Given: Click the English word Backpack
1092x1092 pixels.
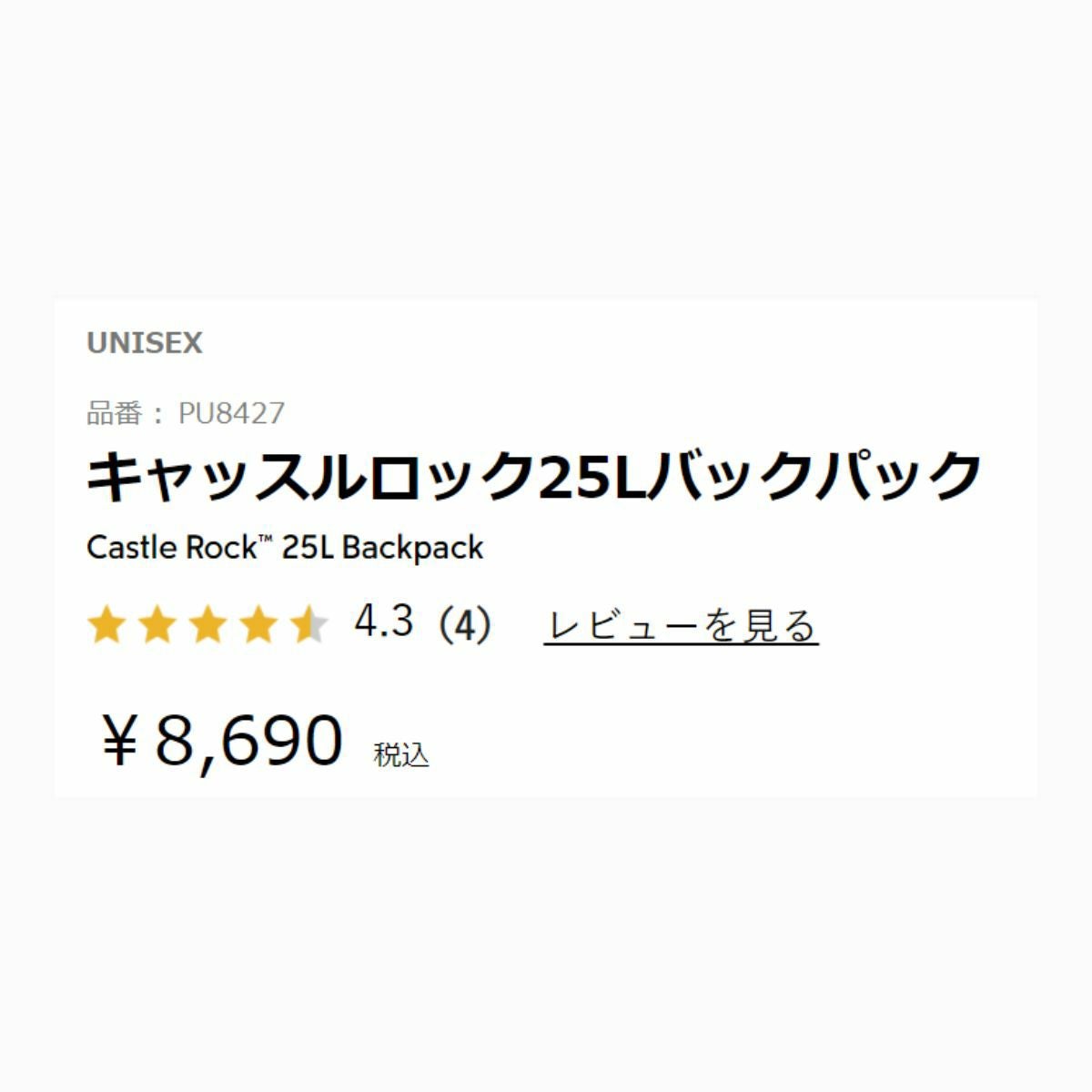Looking at the screenshot, I should 413,548.
